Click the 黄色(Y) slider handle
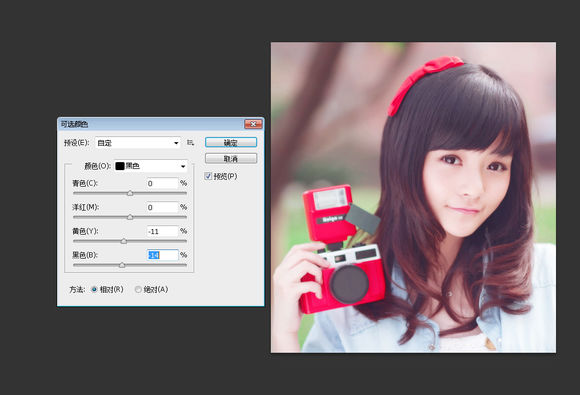Viewport: 580px width, 395px height. 124,241
